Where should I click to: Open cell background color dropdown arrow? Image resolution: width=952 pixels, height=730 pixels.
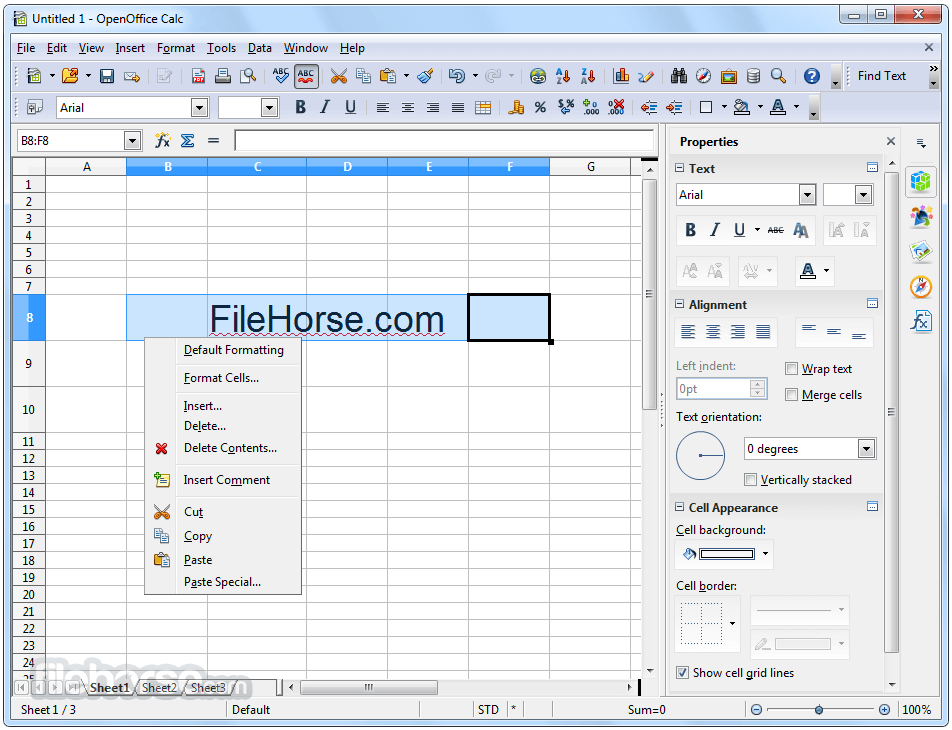click(765, 553)
